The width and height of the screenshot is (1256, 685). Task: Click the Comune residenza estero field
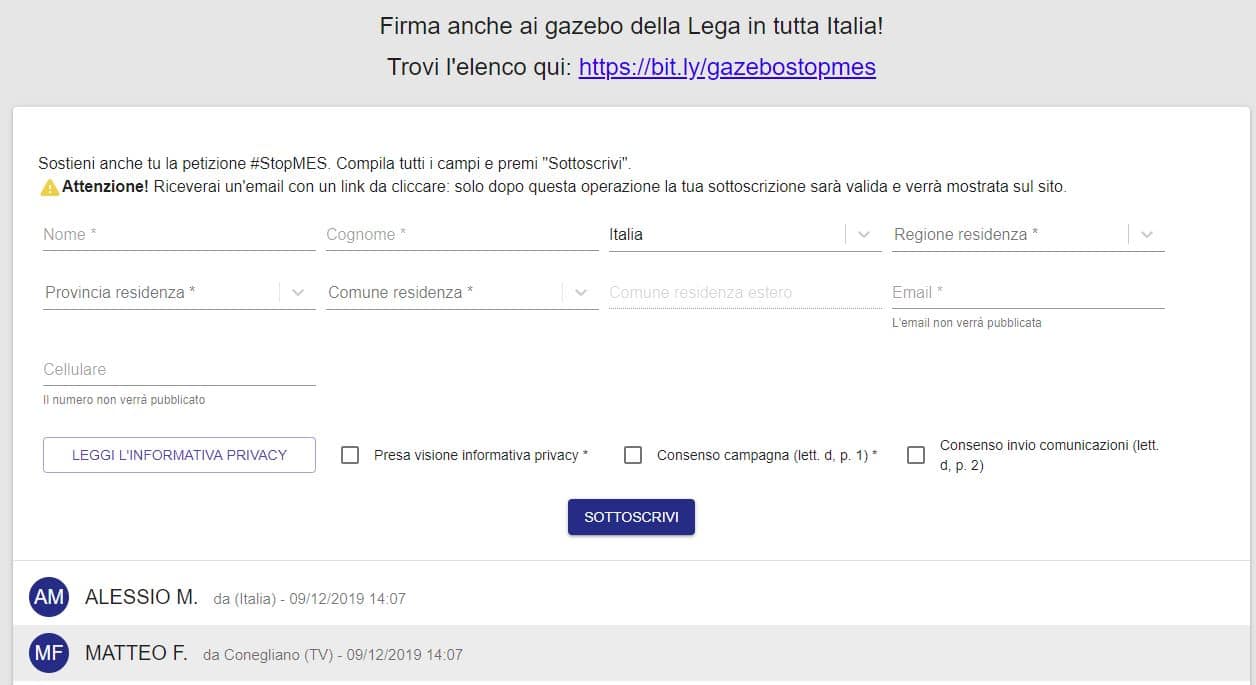tap(745, 292)
